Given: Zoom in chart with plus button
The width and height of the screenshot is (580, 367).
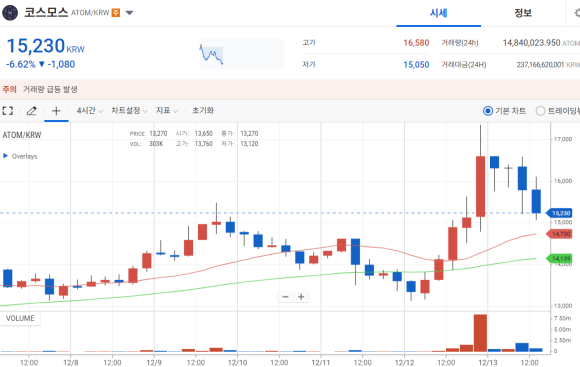Looking at the screenshot, I should coord(301,297).
